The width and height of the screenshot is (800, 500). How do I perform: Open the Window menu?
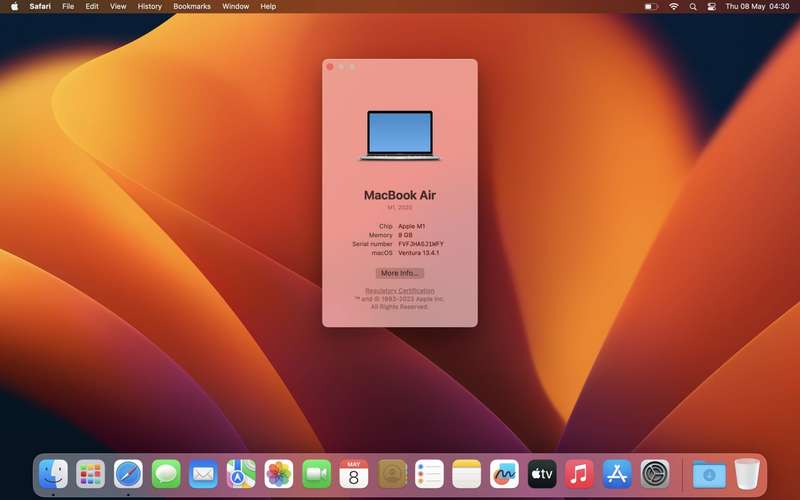(235, 7)
